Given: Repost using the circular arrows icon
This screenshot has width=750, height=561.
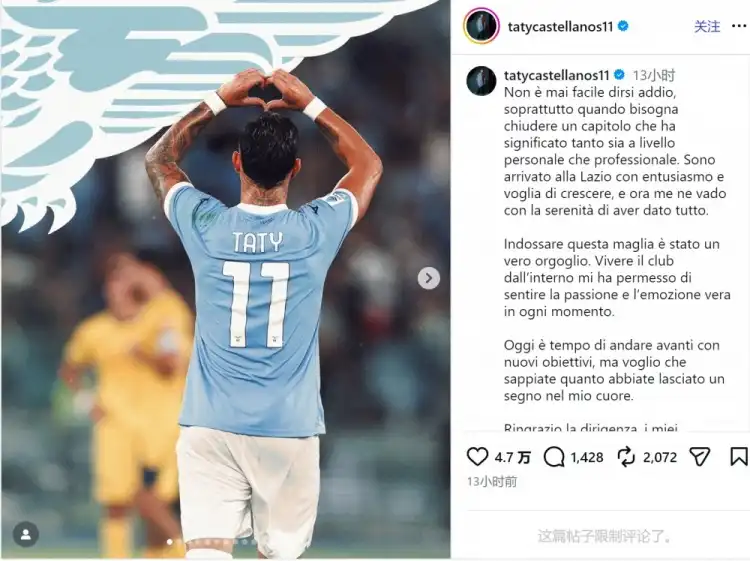Looking at the screenshot, I should click(626, 457).
